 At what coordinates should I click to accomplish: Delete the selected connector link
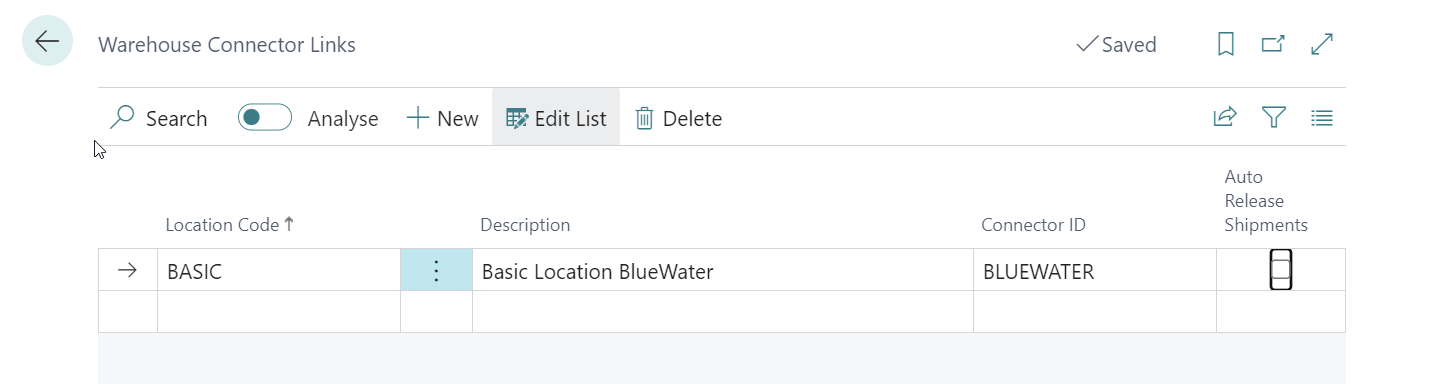tap(678, 118)
